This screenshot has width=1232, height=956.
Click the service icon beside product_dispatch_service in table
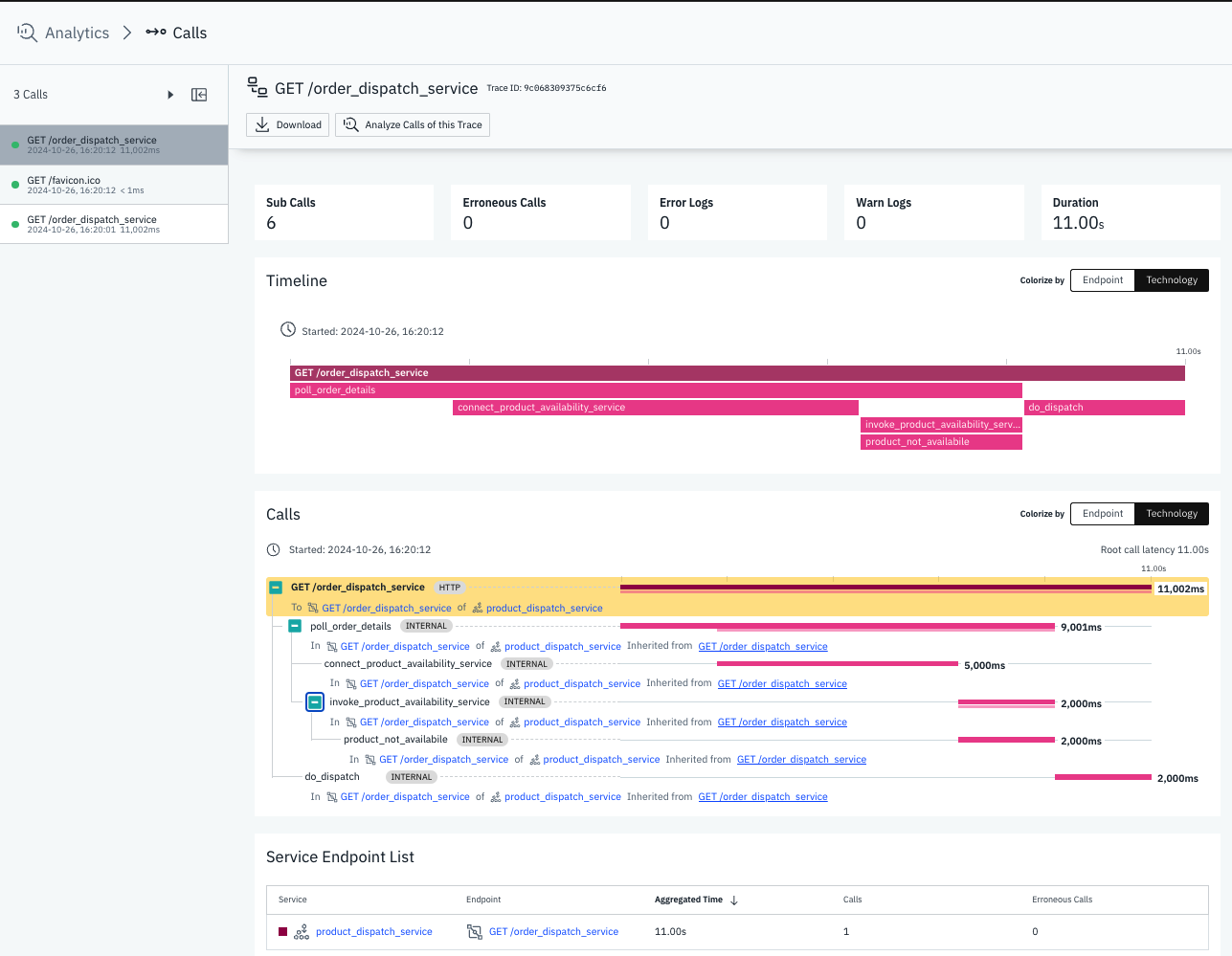coord(302,932)
